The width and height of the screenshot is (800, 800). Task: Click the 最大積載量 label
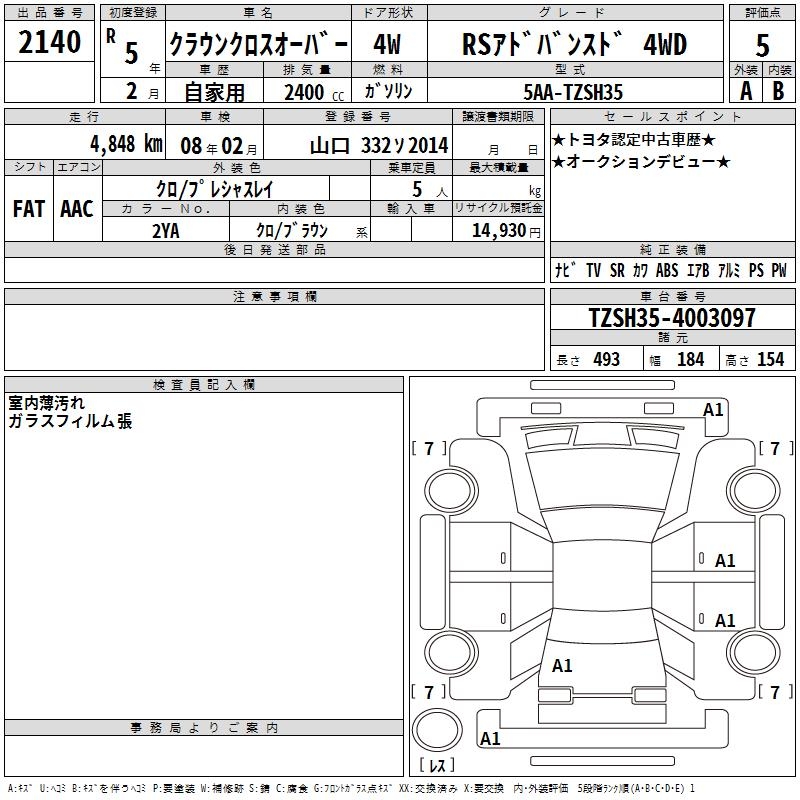pyautogui.click(x=498, y=167)
